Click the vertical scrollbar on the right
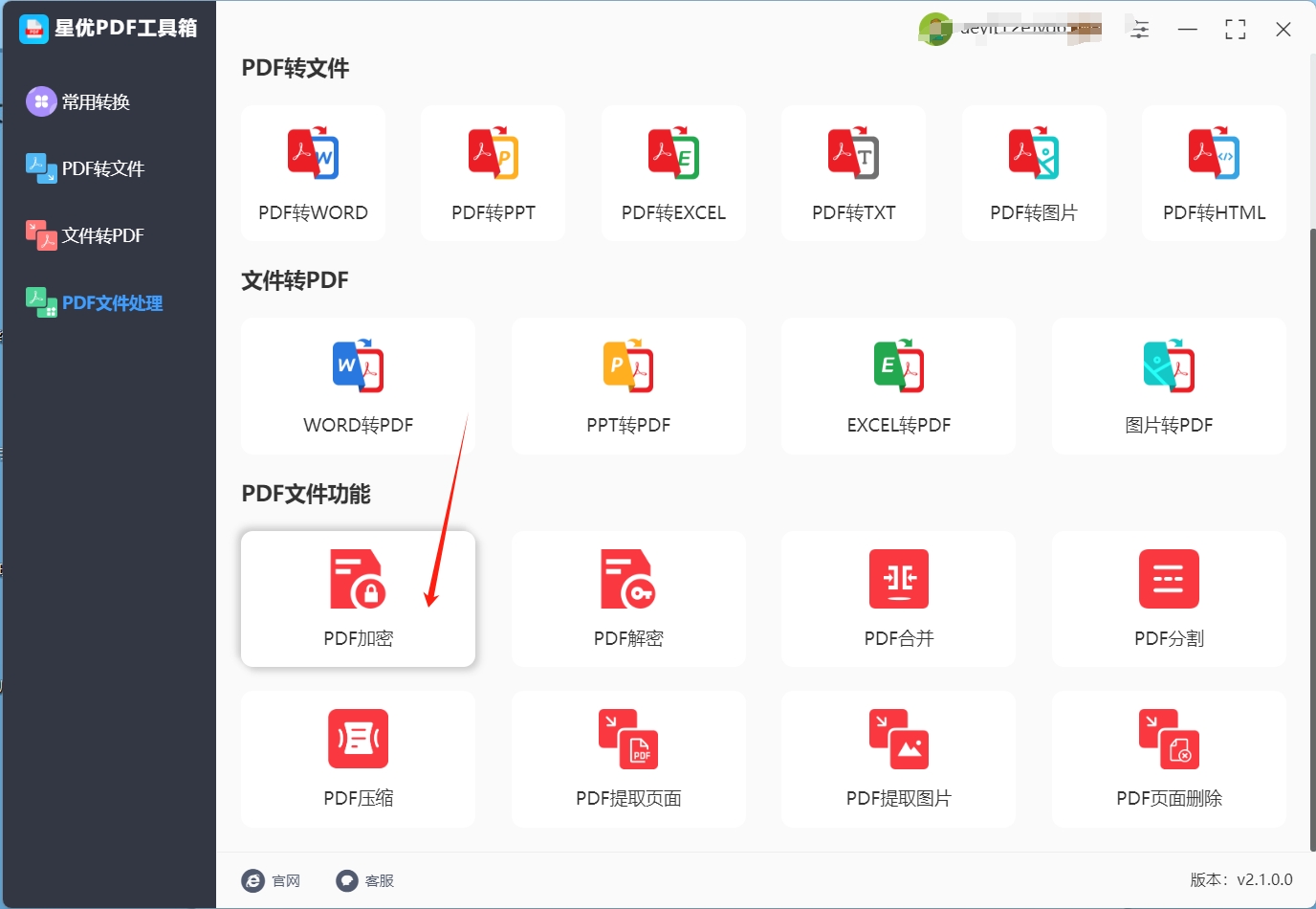This screenshot has width=1316, height=909. click(x=1312, y=539)
